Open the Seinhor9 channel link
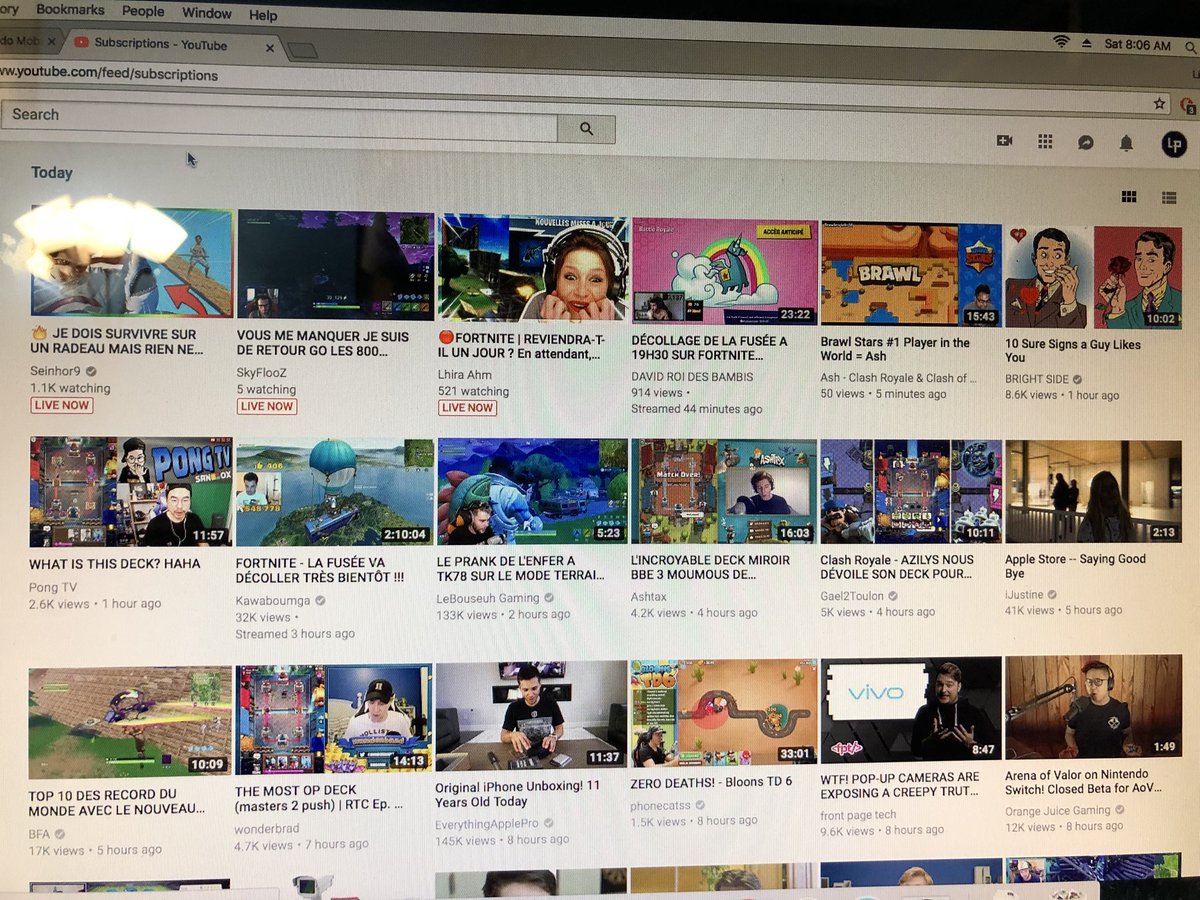Image resolution: width=1200 pixels, height=900 pixels. 56,371
